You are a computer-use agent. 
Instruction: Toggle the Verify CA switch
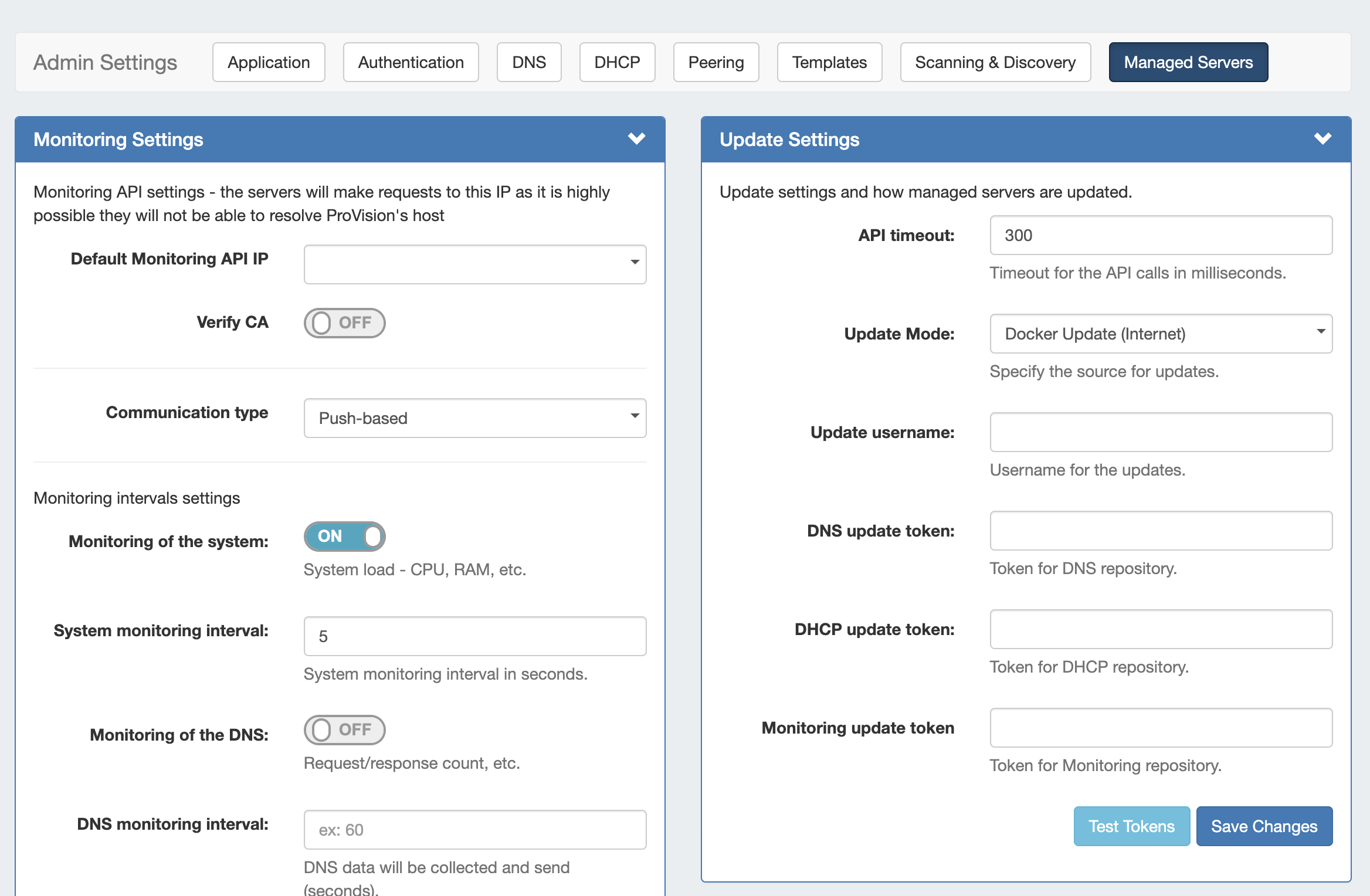[x=344, y=323]
